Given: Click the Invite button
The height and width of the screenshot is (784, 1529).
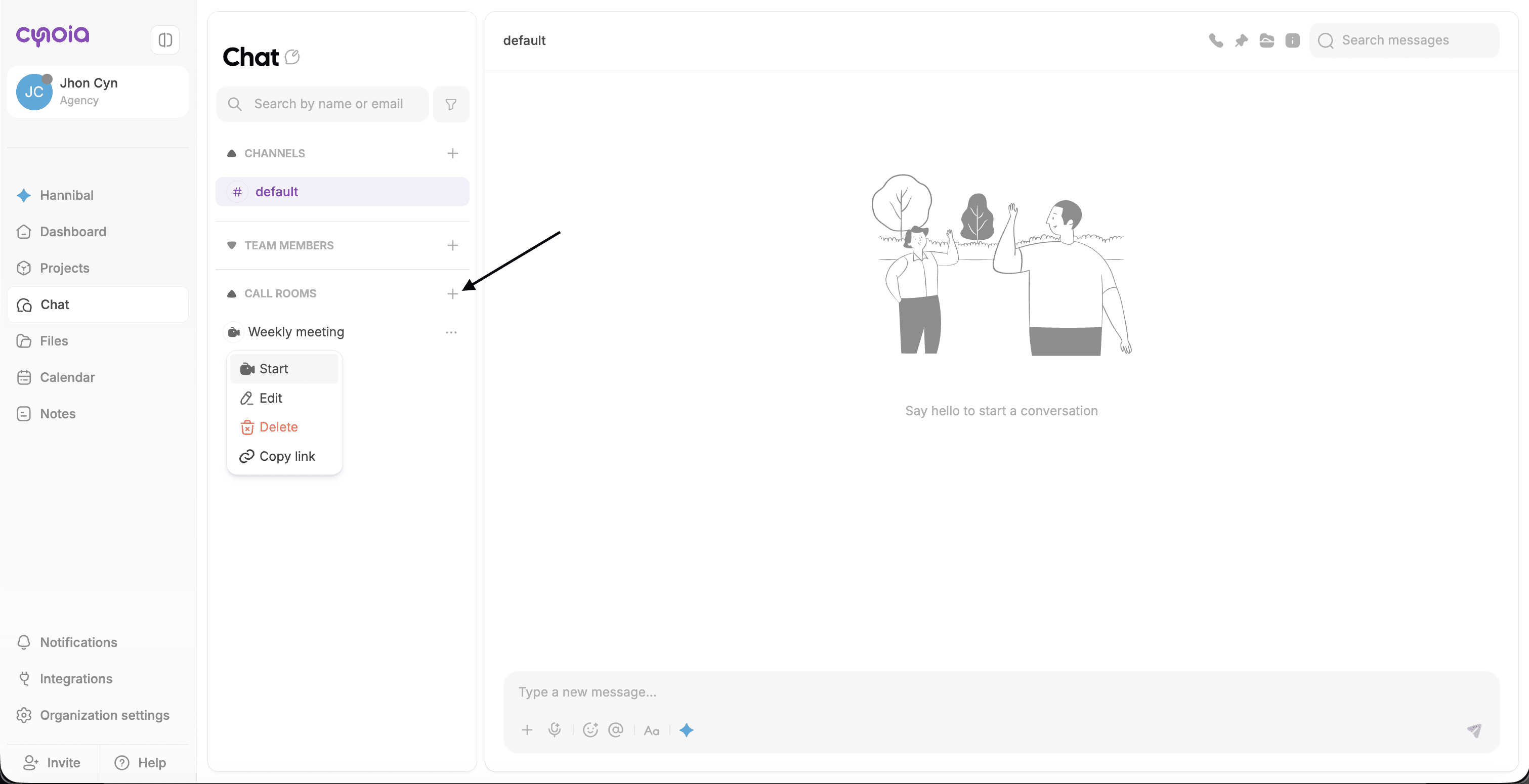Looking at the screenshot, I should pos(51,763).
